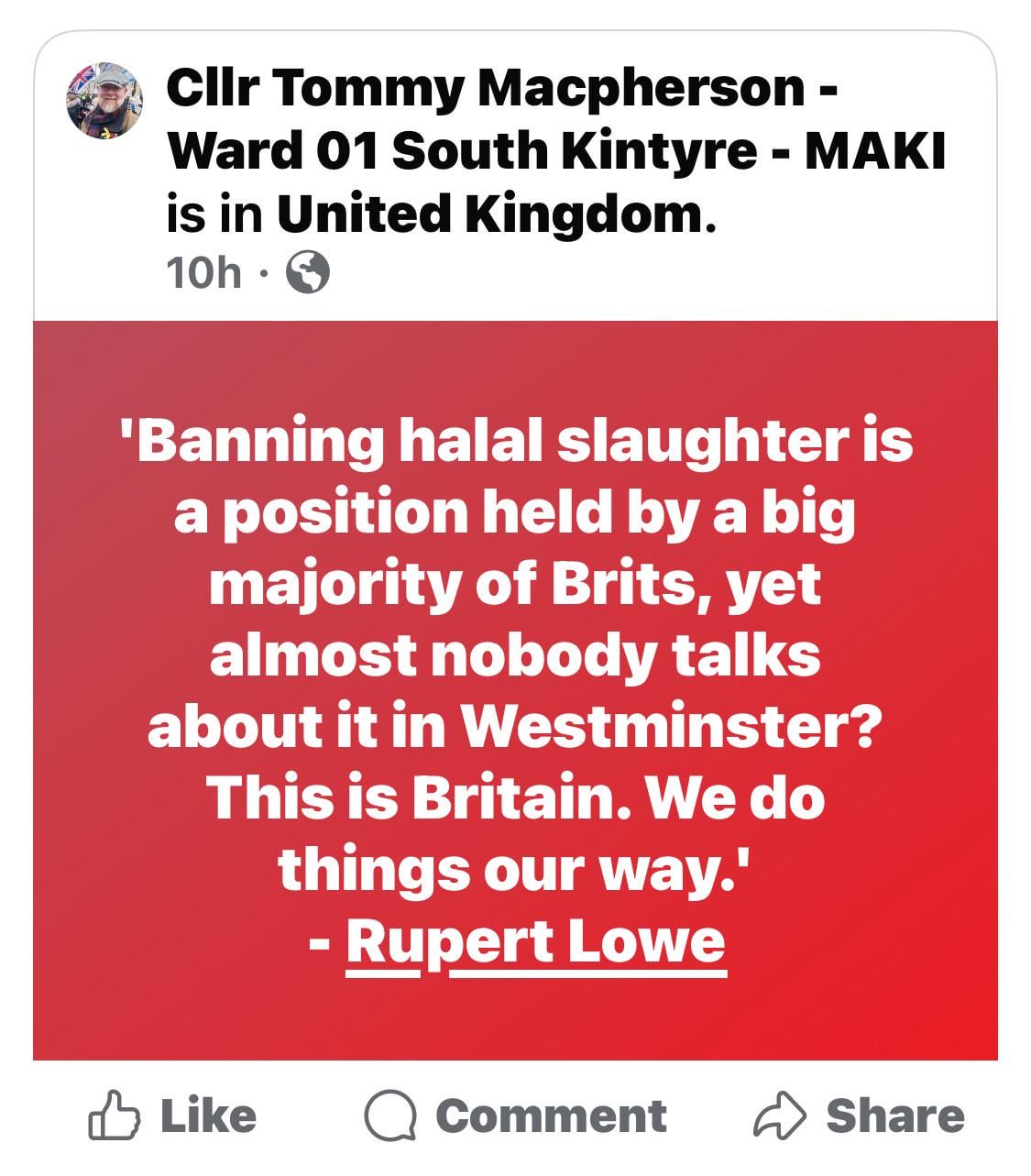
Task: Open the United Kingdom location link
Action: click(x=494, y=214)
